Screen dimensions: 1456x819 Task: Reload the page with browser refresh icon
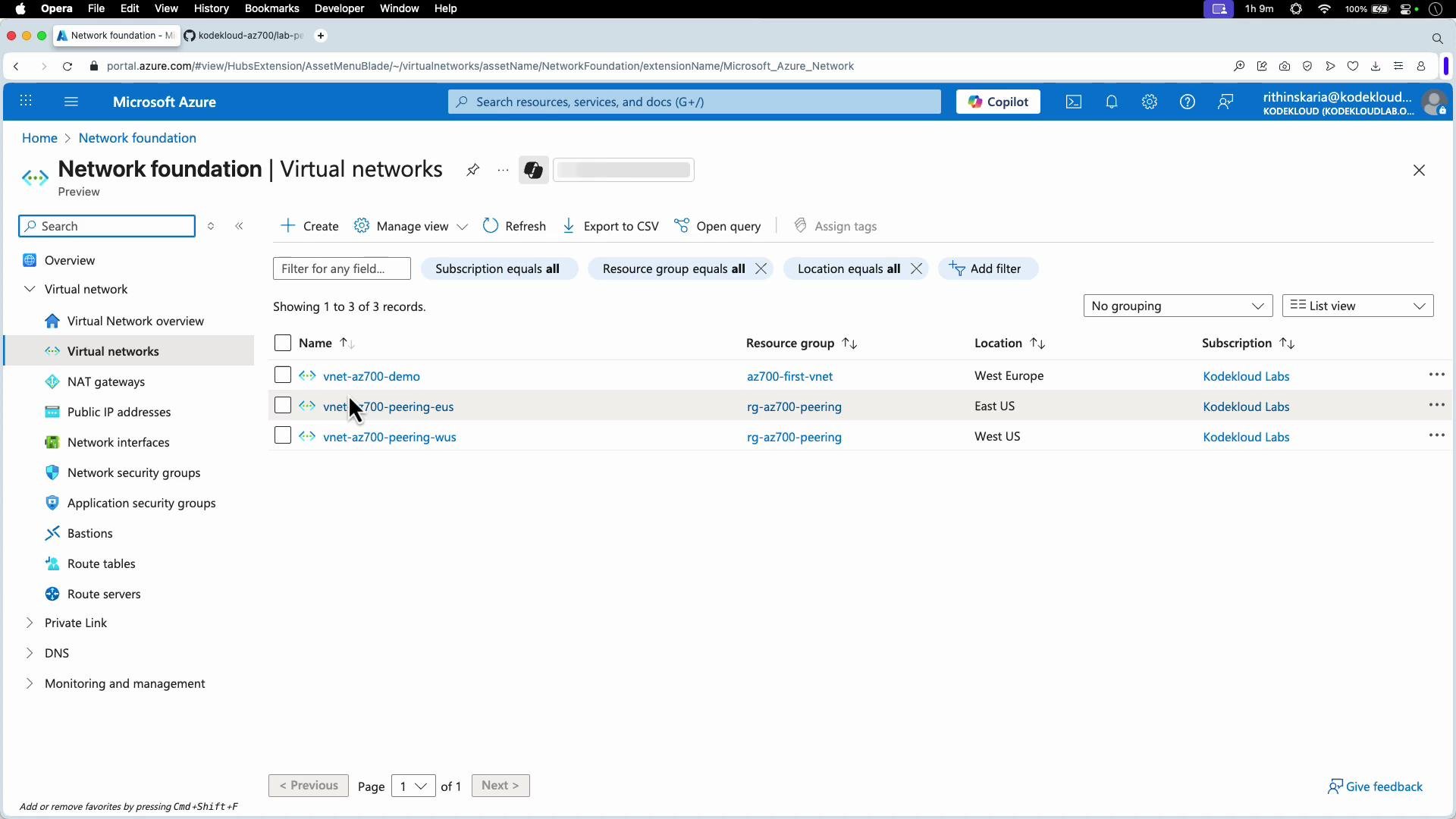coord(67,66)
